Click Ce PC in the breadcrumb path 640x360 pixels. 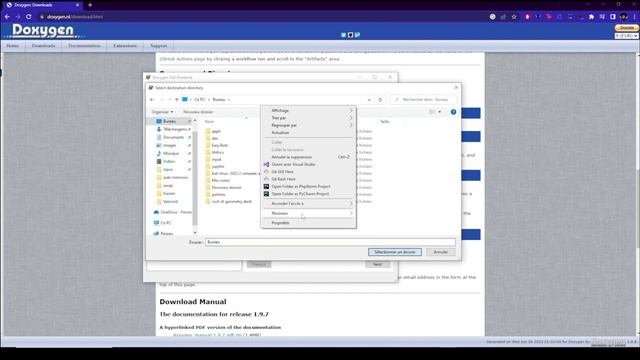(200, 100)
